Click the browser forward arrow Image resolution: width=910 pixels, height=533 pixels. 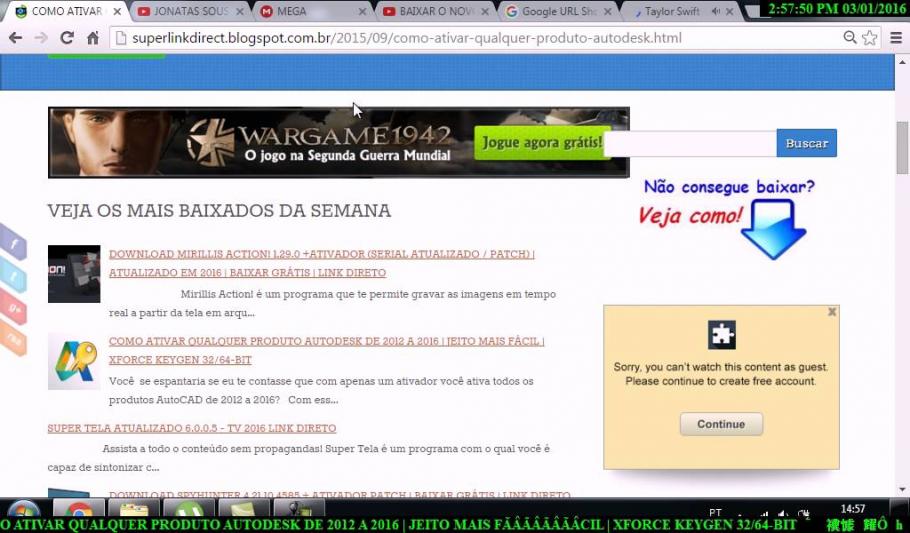[41, 38]
